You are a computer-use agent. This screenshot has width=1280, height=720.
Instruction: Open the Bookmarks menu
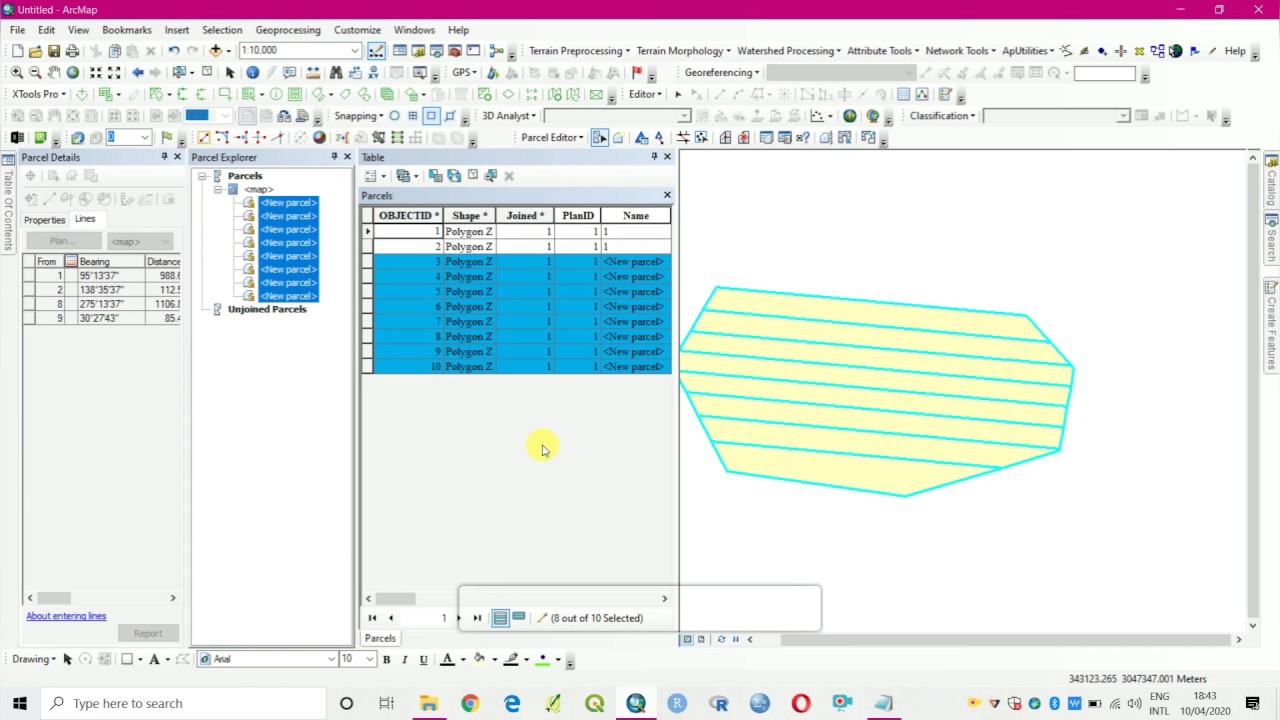pyautogui.click(x=127, y=30)
